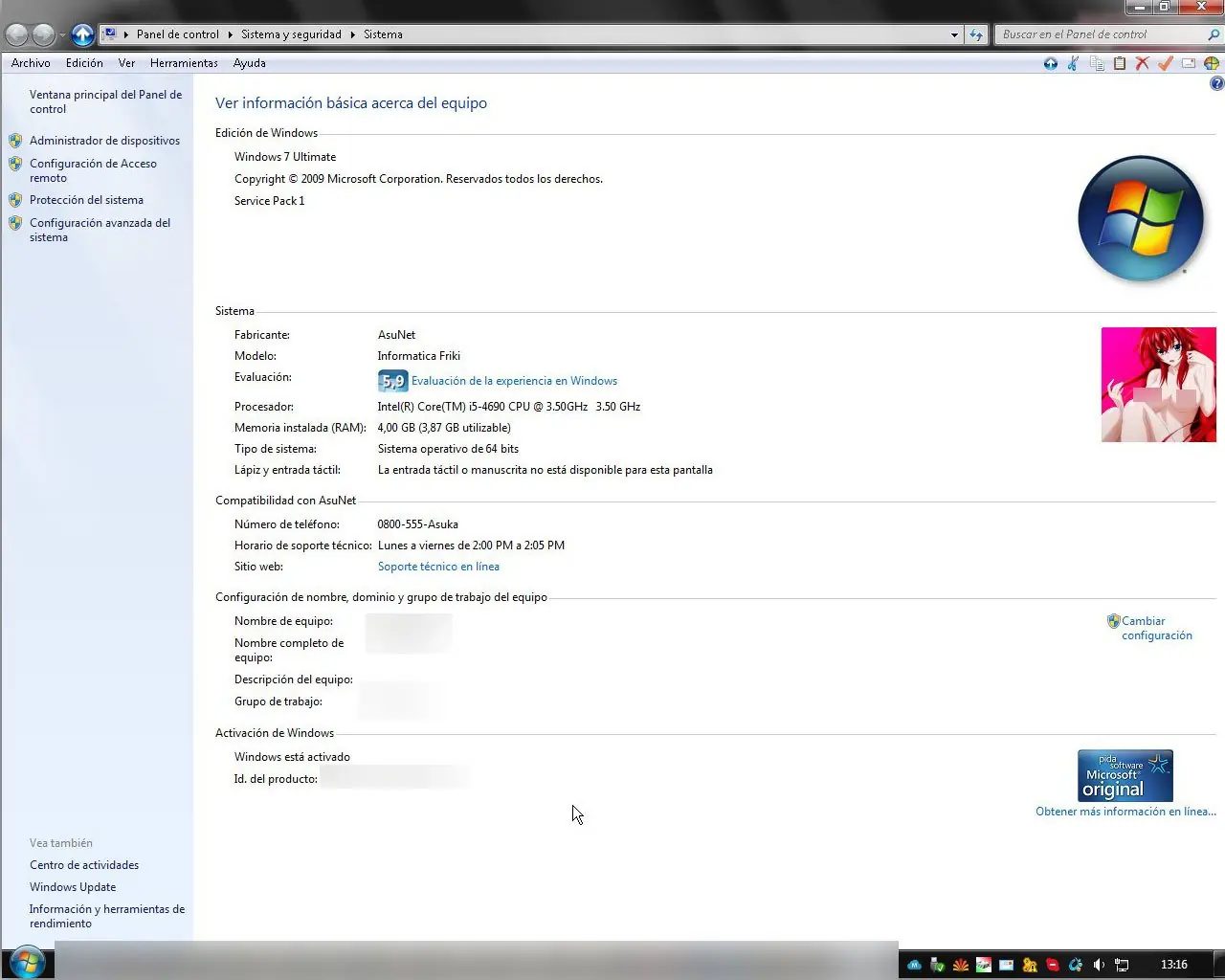Expand the address bar history dropdown
Screen dimensions: 1225x980
[954, 34]
